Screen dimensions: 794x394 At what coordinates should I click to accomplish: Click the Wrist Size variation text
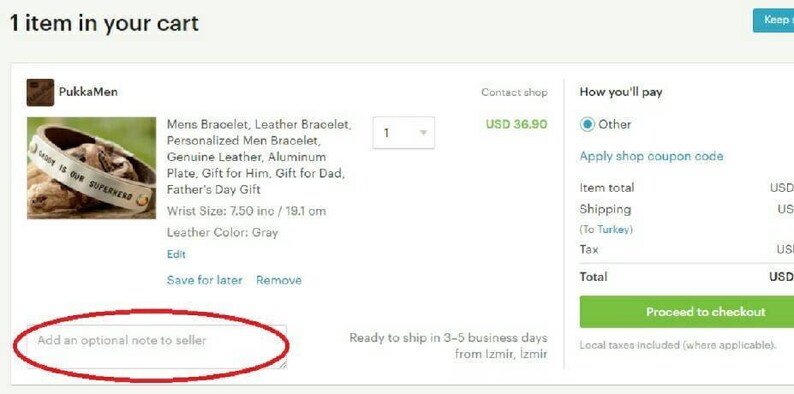point(246,211)
